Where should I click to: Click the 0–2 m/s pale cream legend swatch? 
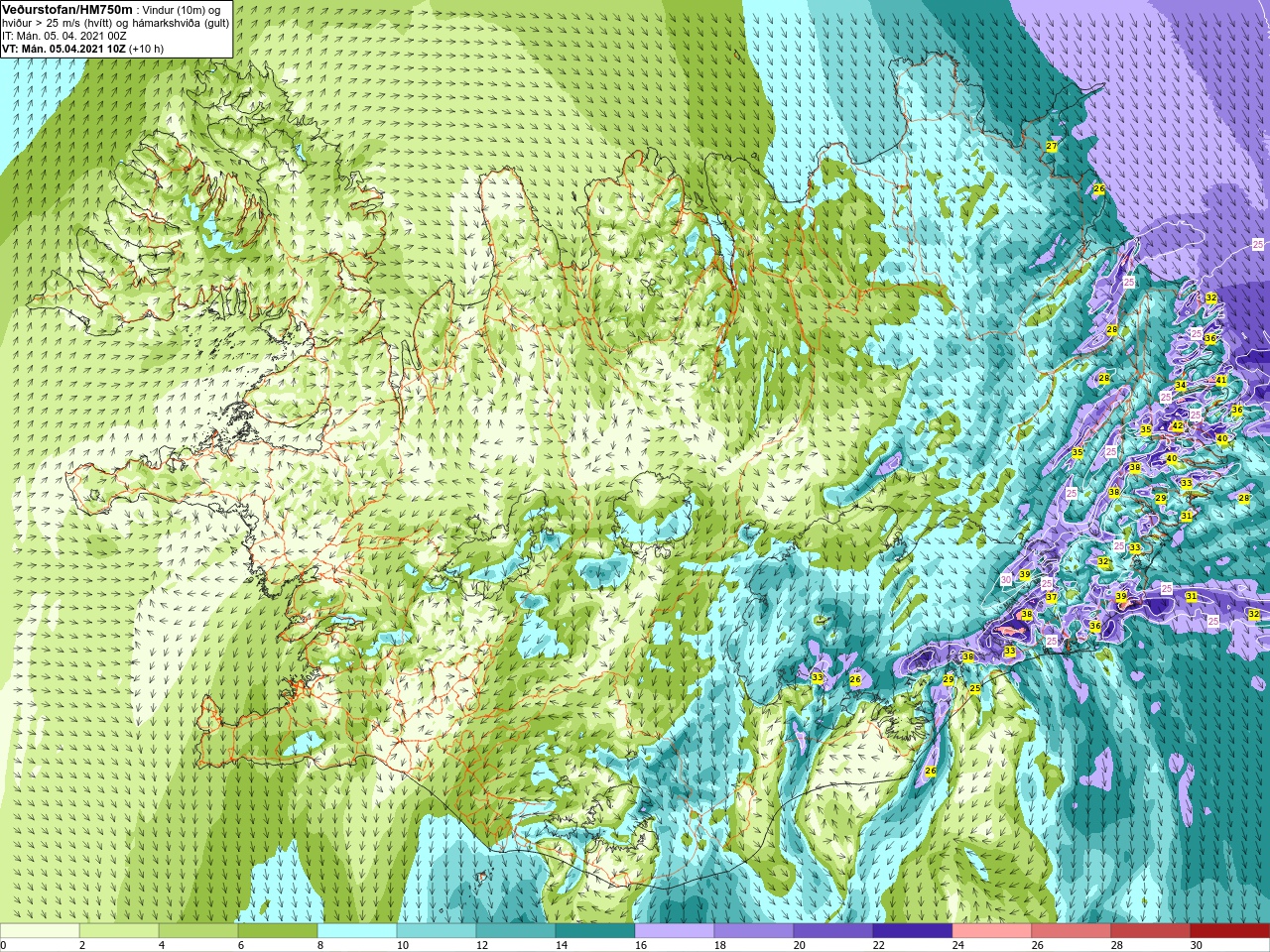(x=40, y=930)
